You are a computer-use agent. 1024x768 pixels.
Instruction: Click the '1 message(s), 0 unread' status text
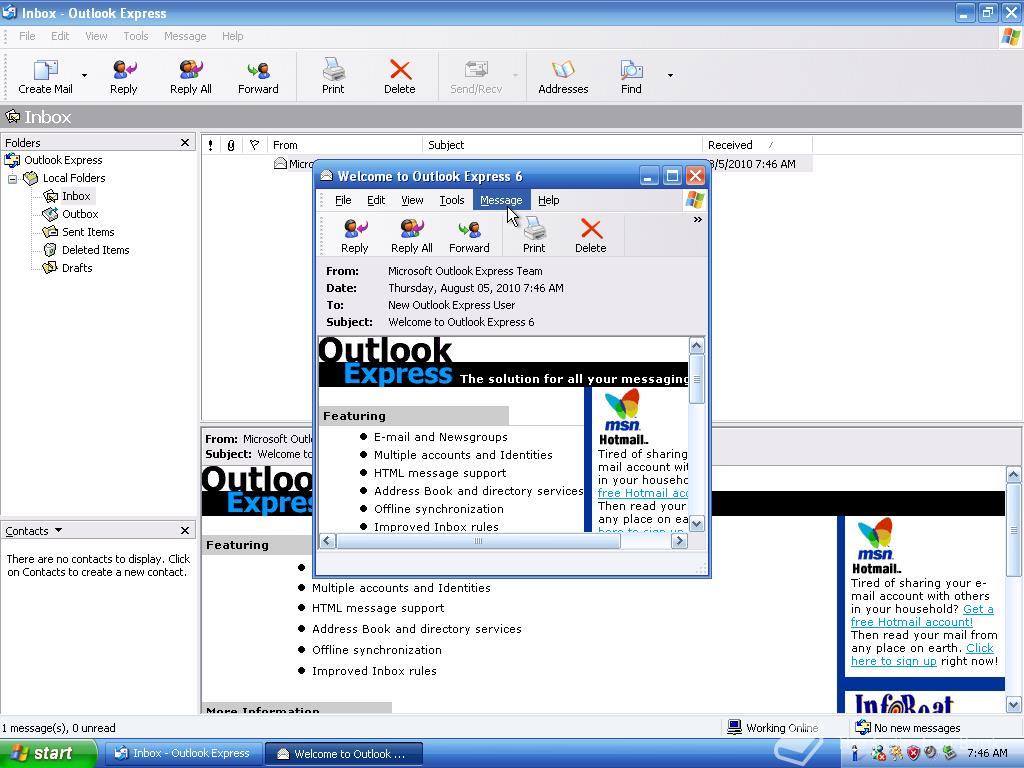(59, 728)
